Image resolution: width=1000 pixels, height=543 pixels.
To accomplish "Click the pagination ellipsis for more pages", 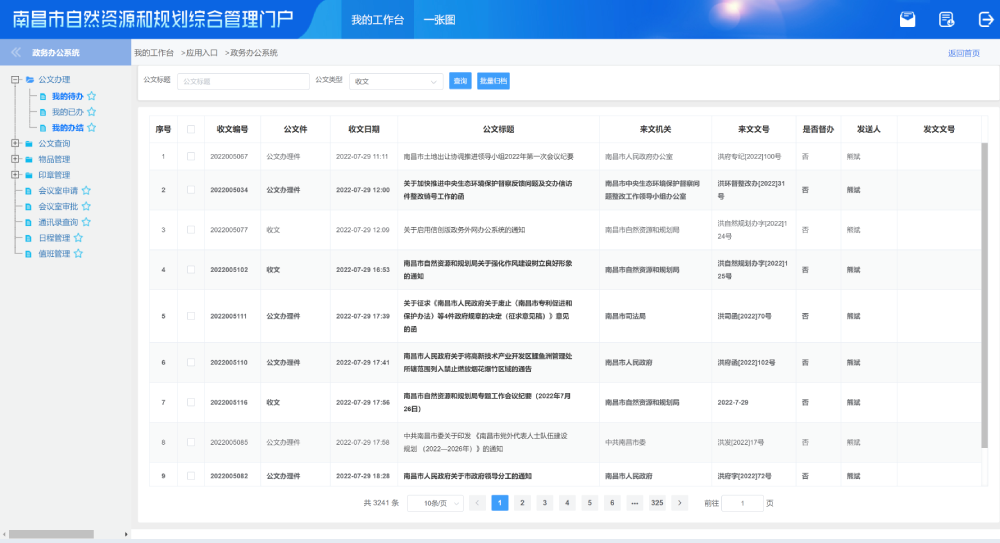I will point(635,503).
